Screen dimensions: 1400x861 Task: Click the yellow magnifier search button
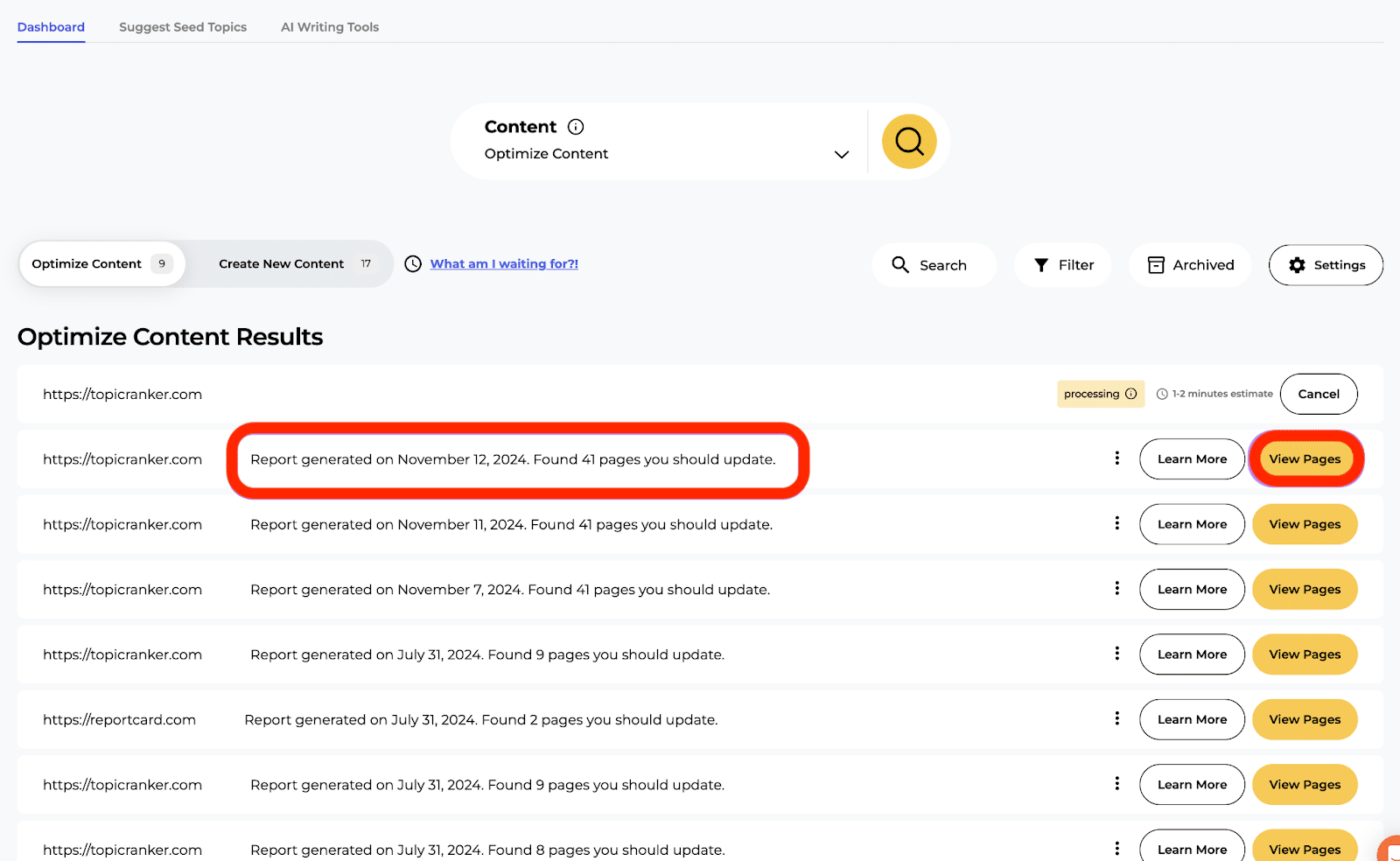pos(909,142)
